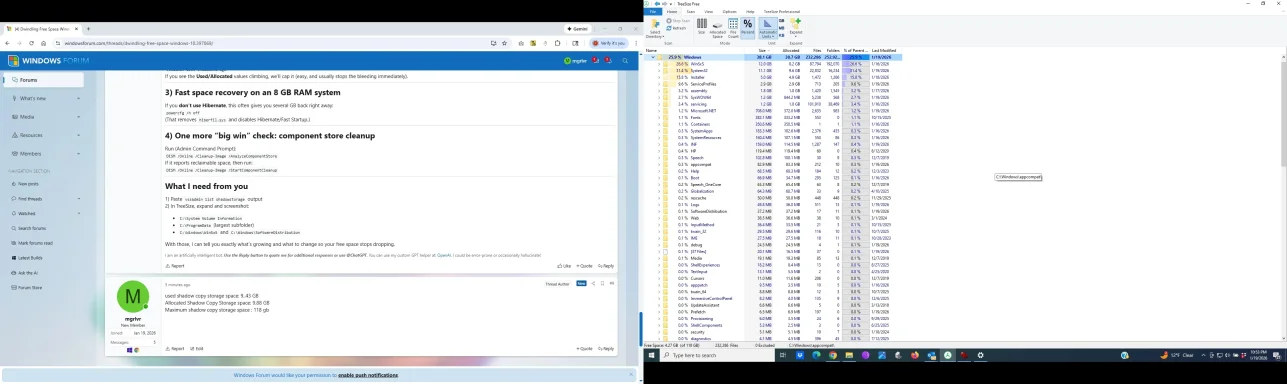Screen dimensions: 1287x384
Task: Expand Media in forum sidebar
Action: coord(79,116)
